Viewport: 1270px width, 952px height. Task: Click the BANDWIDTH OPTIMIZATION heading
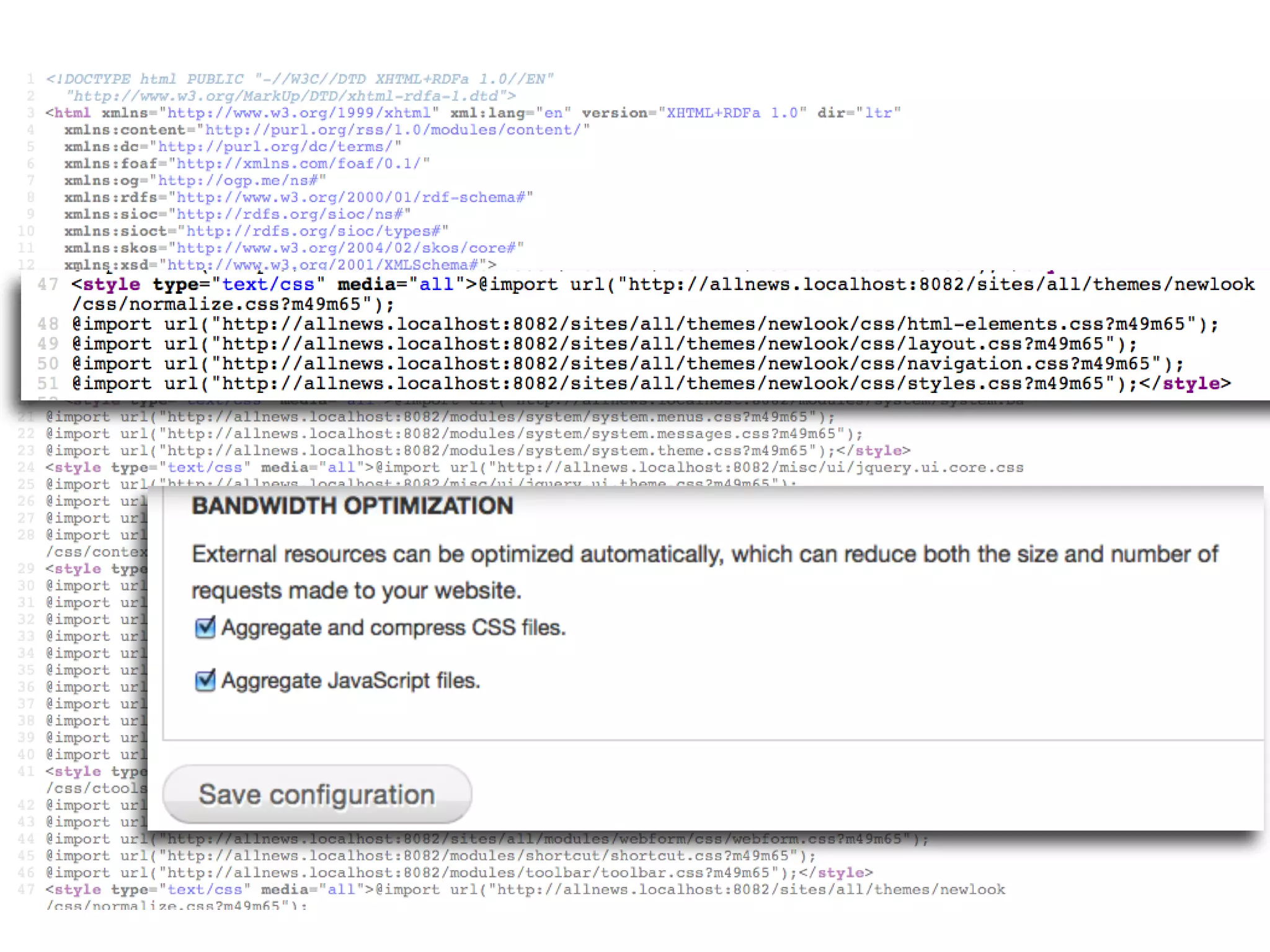tap(352, 506)
